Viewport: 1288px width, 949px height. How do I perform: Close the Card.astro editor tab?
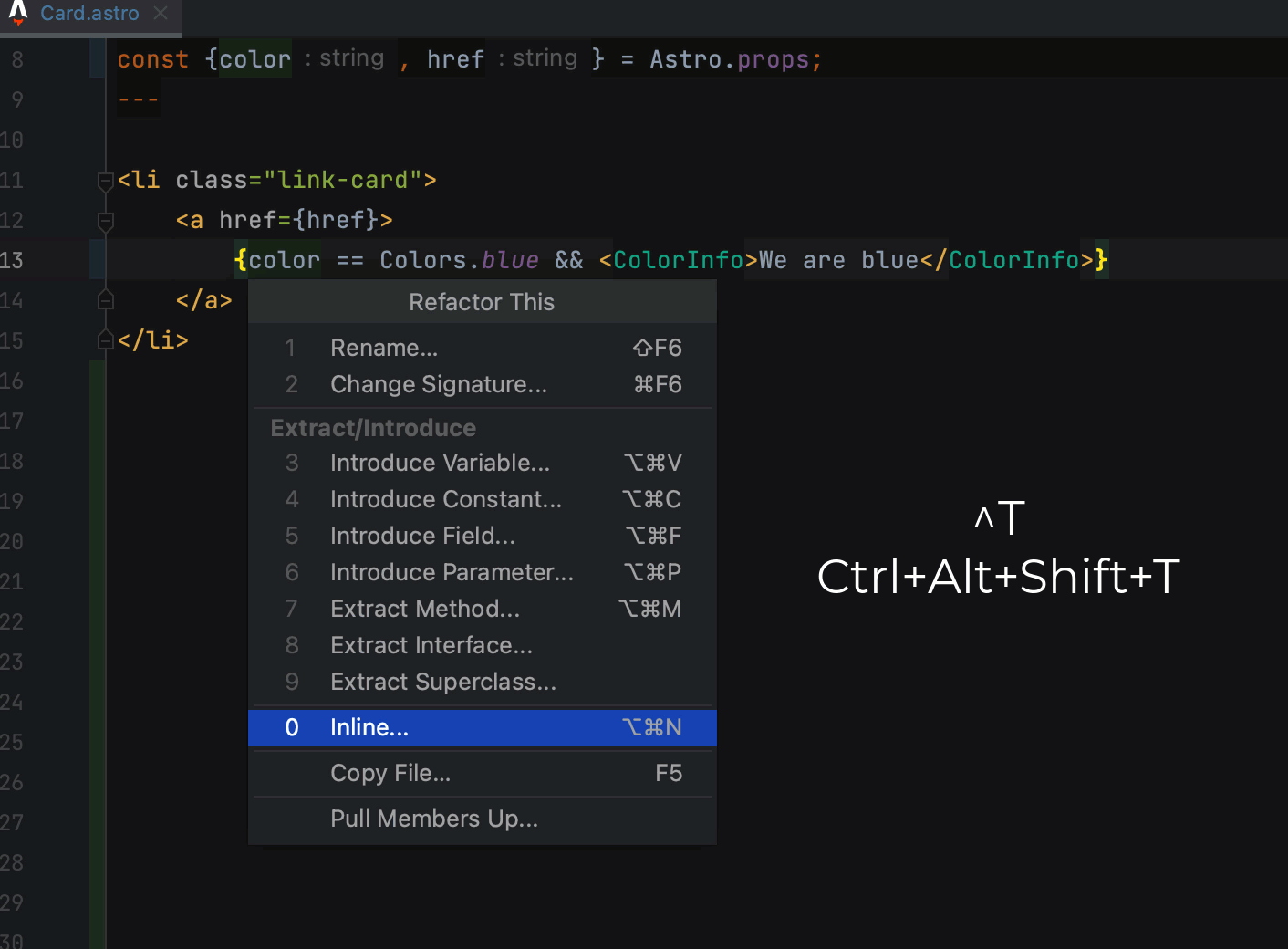tap(161, 14)
